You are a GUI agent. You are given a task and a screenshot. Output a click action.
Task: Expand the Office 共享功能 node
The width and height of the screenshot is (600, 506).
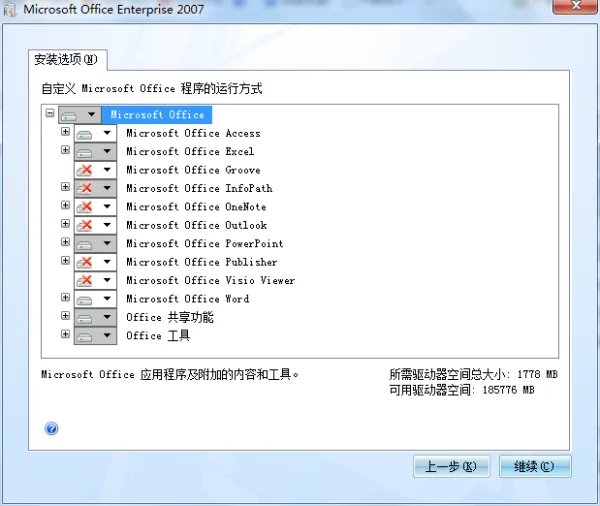(x=65, y=315)
